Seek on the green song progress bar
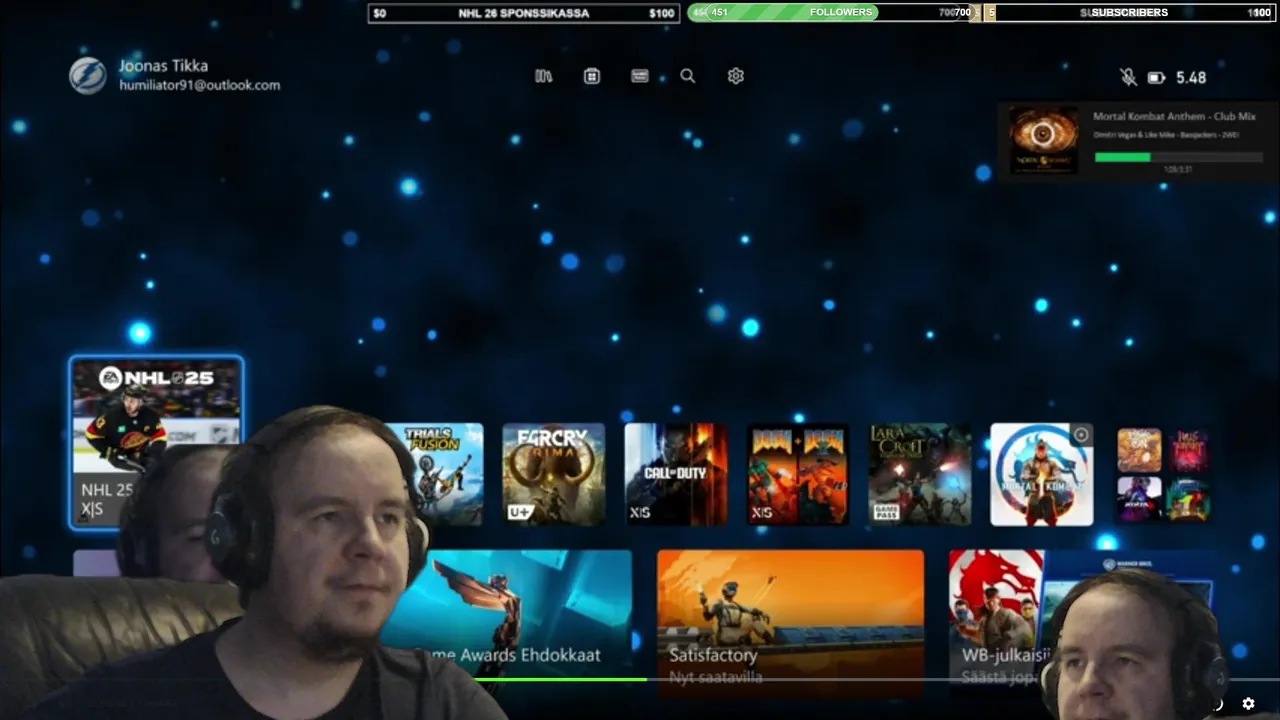 [x=1179, y=157]
